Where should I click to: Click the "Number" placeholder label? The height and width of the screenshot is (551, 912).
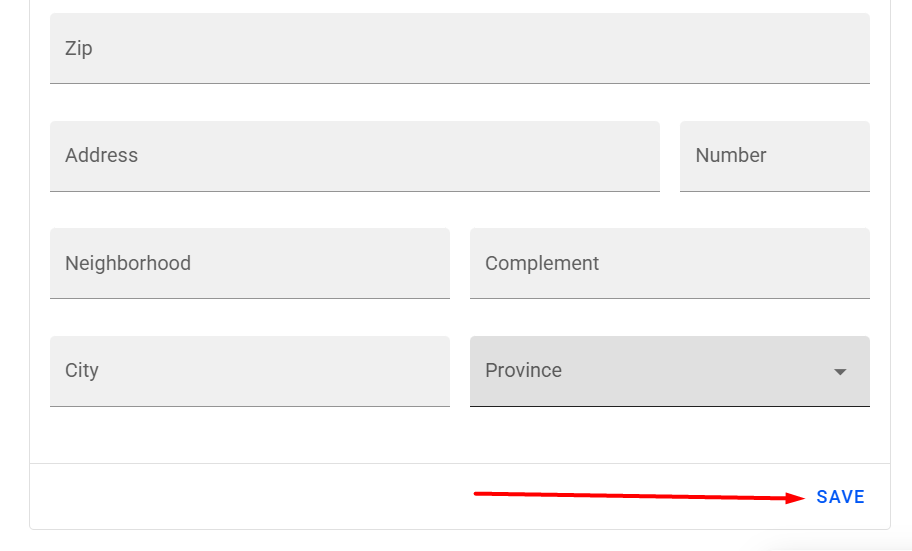click(x=731, y=155)
